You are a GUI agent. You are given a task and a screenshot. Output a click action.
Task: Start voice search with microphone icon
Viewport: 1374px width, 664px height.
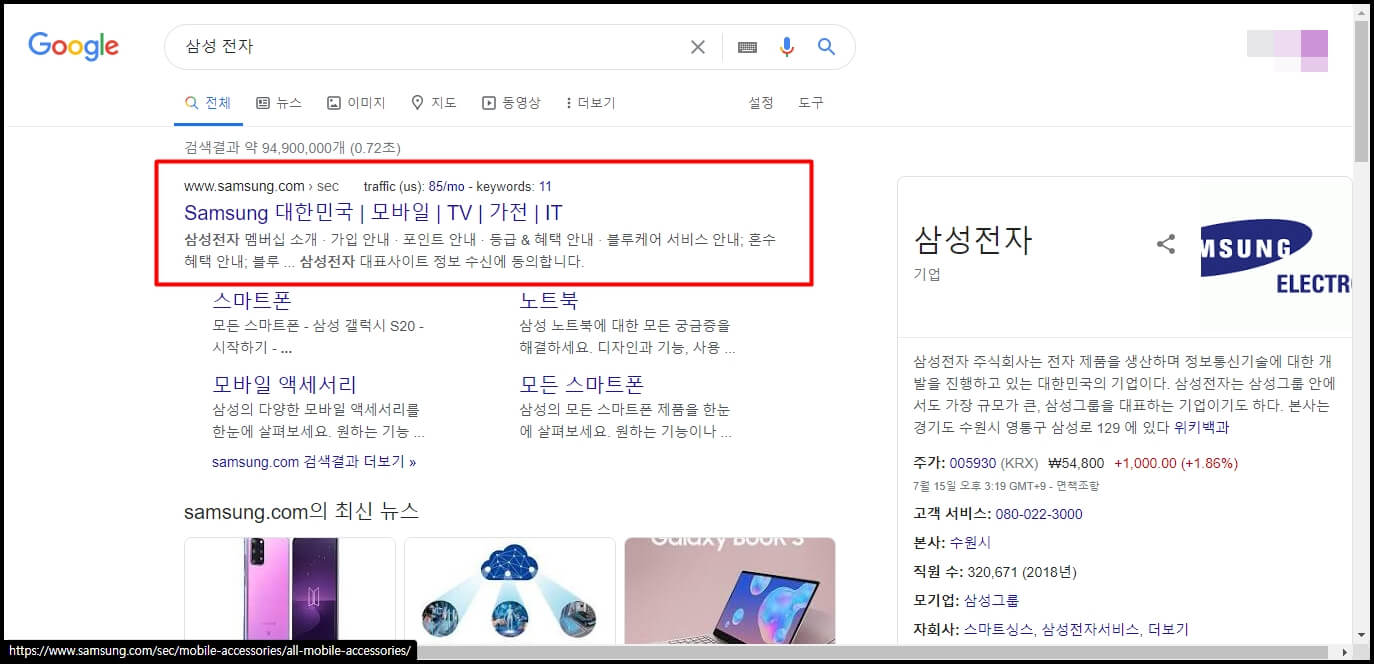(787, 47)
